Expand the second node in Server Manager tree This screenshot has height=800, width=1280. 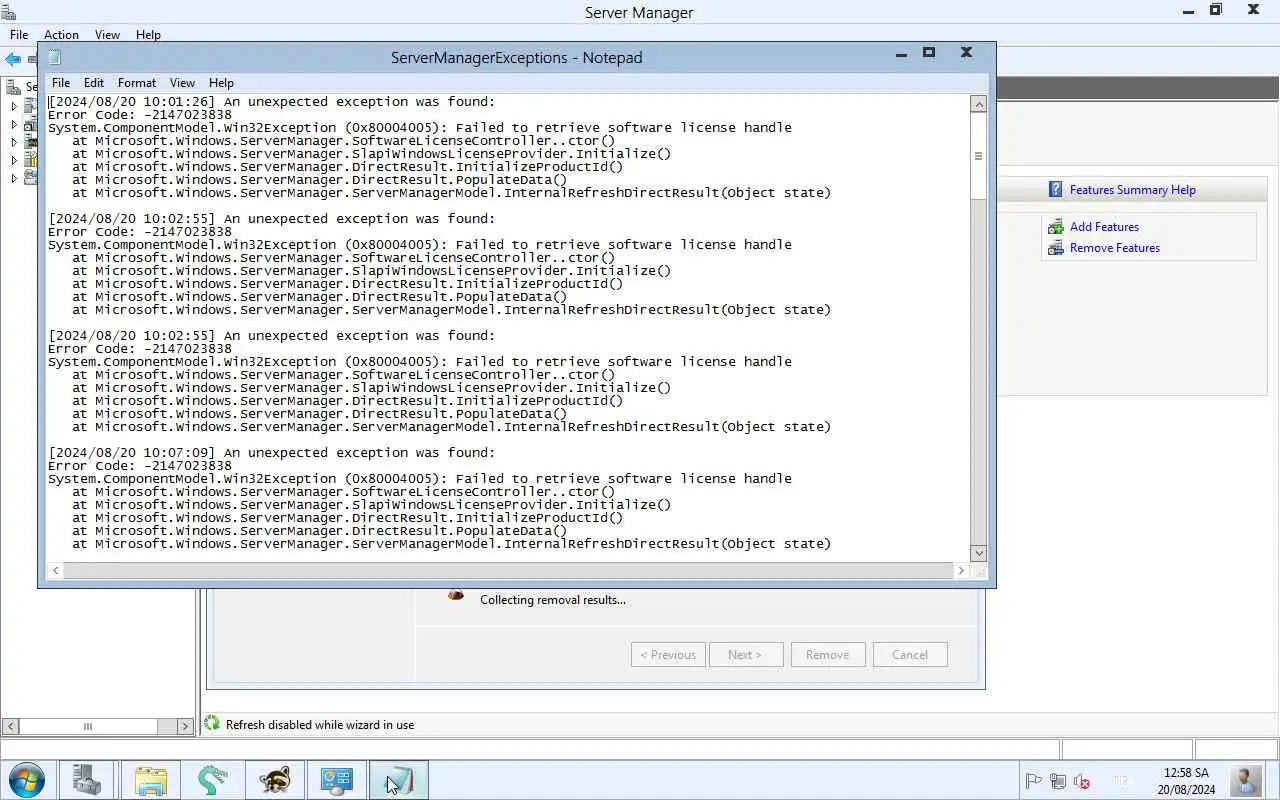pos(14,124)
